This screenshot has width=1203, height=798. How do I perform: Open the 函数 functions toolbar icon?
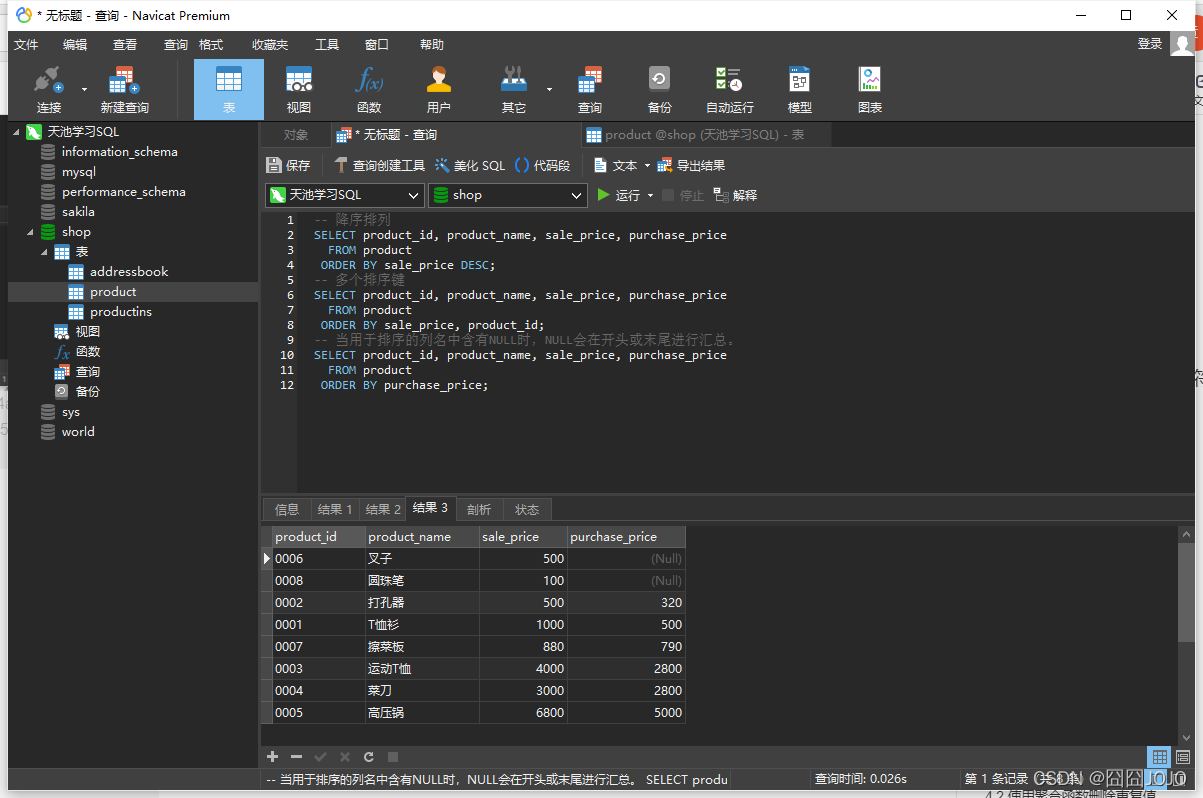369,89
